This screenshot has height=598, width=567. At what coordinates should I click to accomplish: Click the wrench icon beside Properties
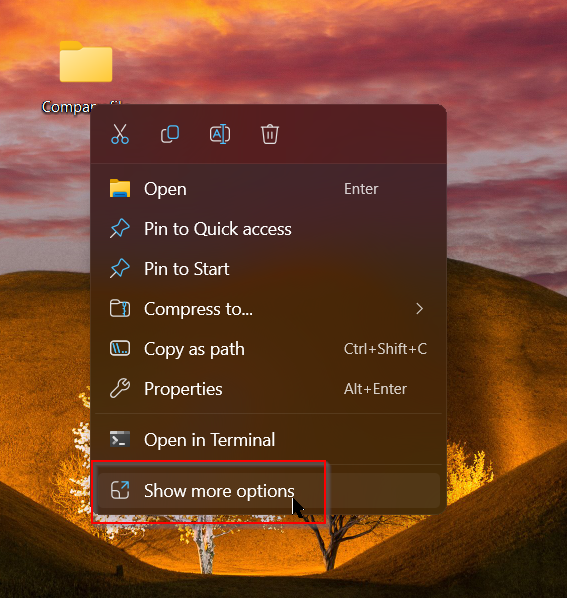[x=120, y=389]
